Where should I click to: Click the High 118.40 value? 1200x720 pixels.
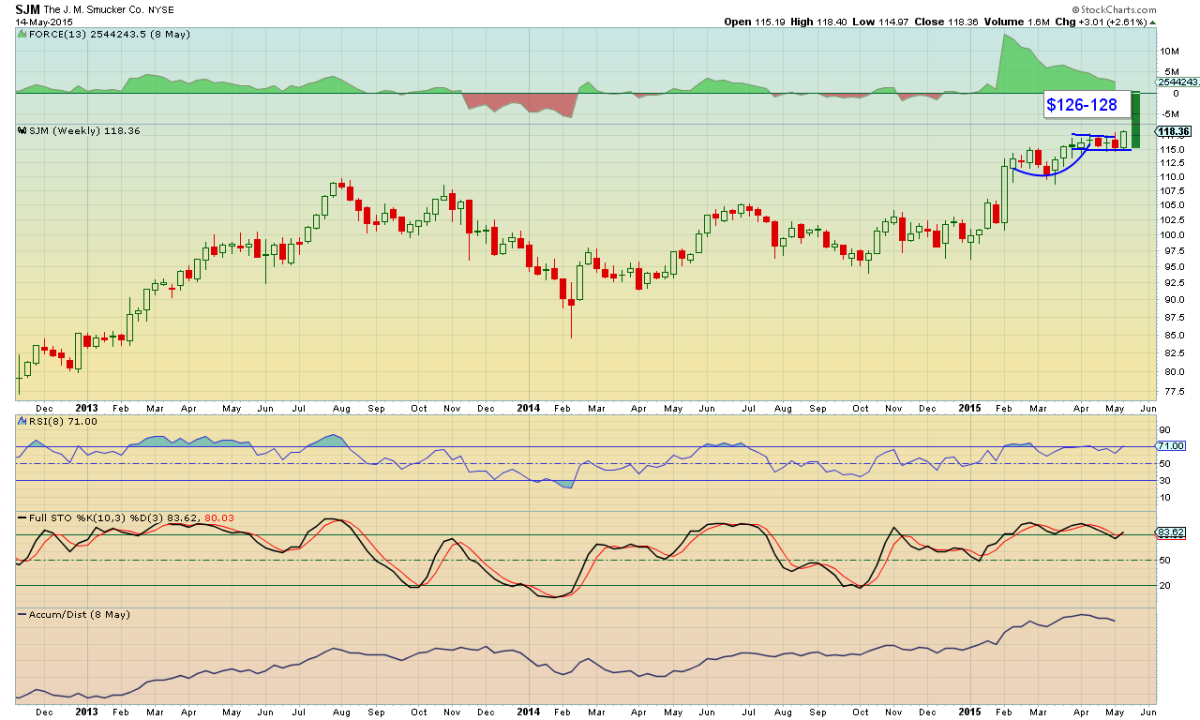tap(819, 20)
